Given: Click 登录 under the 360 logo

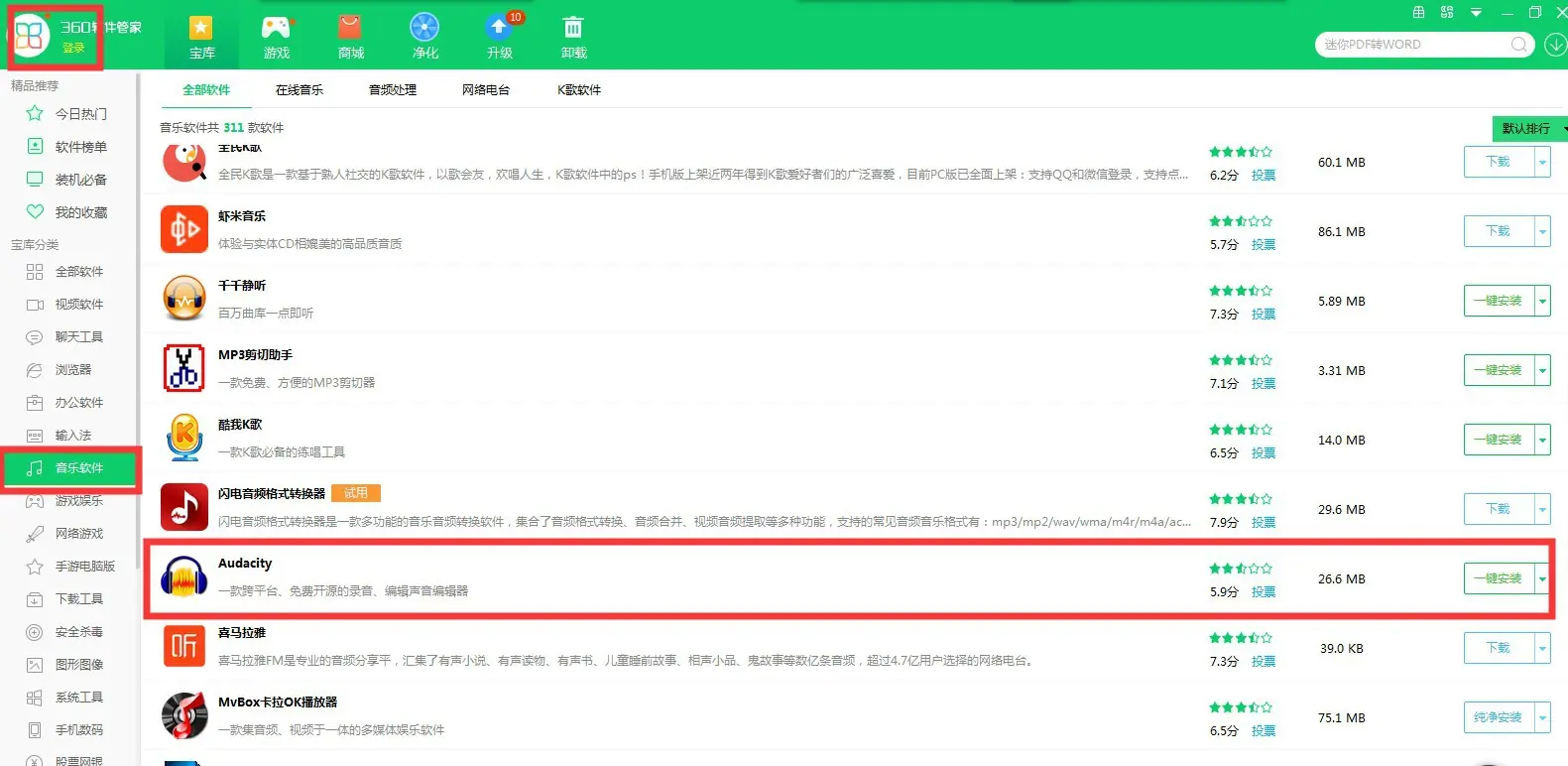Looking at the screenshot, I should (x=73, y=48).
